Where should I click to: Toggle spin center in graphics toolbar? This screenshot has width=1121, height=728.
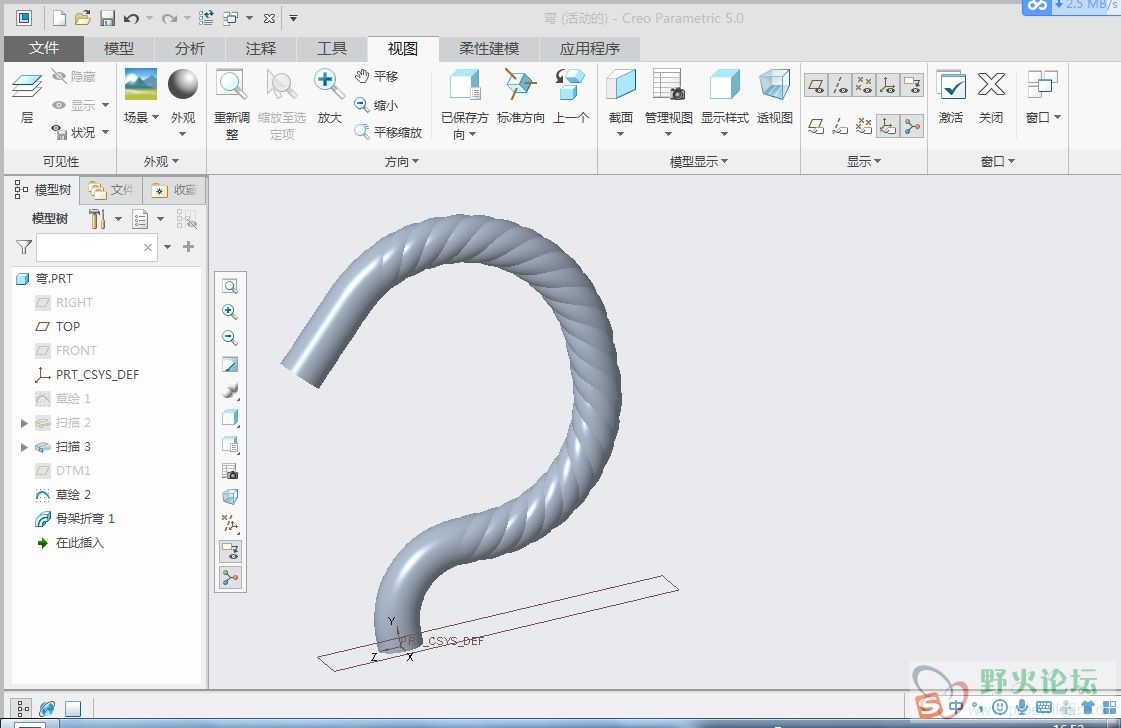230,578
